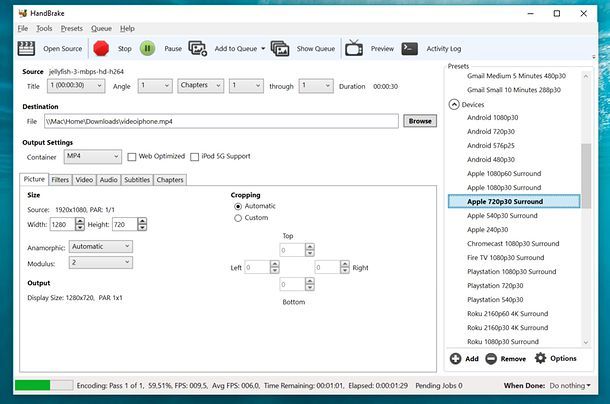Switch to the Chapters tab

click(170, 180)
